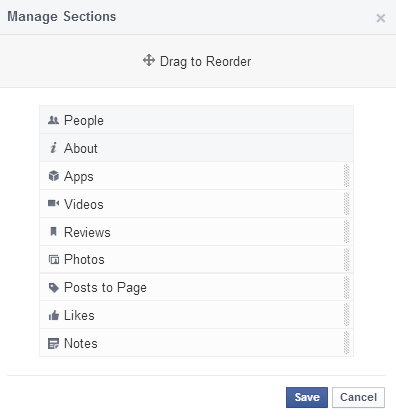Click the Notes section icon

tap(53, 343)
